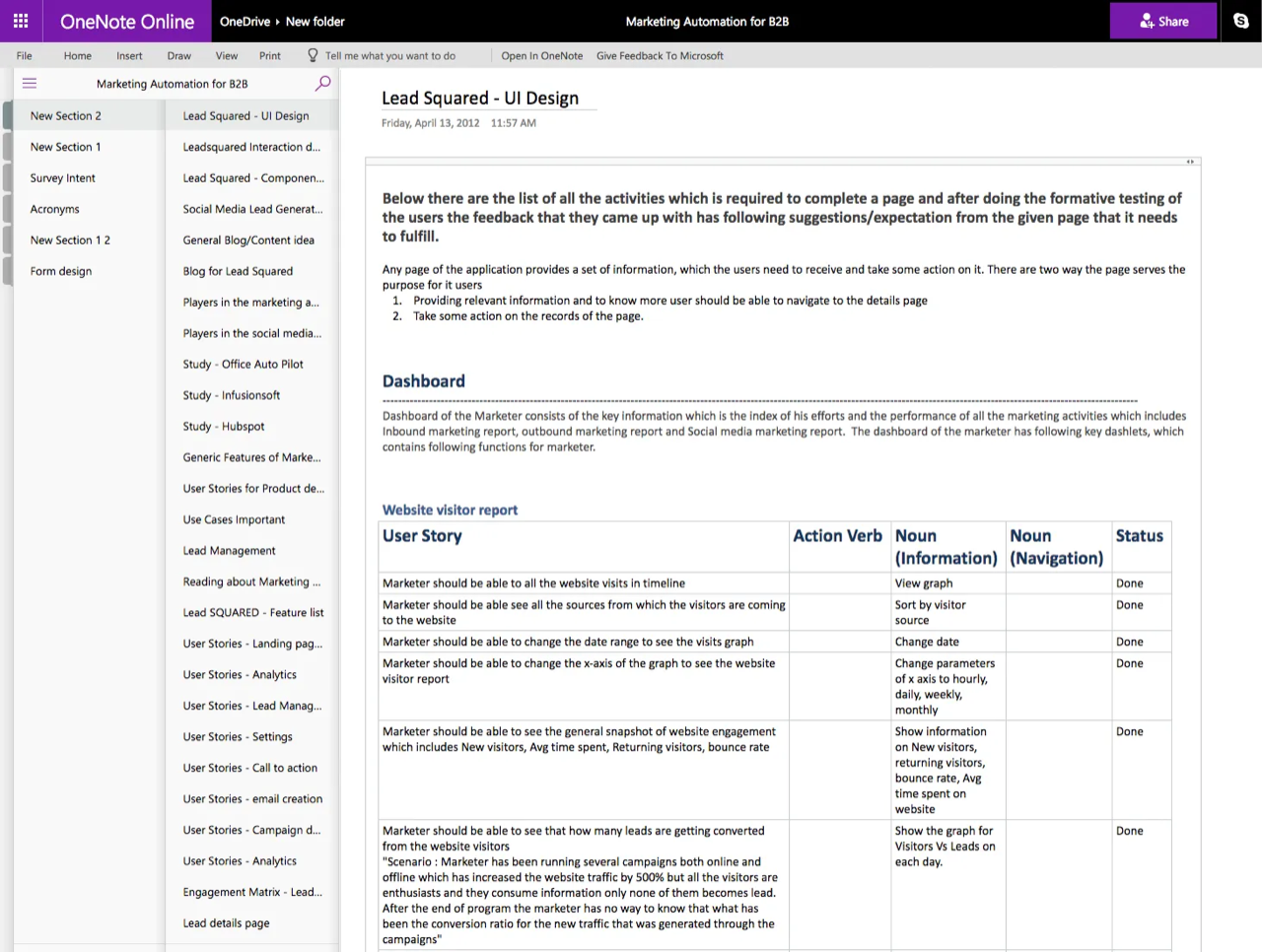Open Generic Features of Marke... page

[x=251, y=457]
